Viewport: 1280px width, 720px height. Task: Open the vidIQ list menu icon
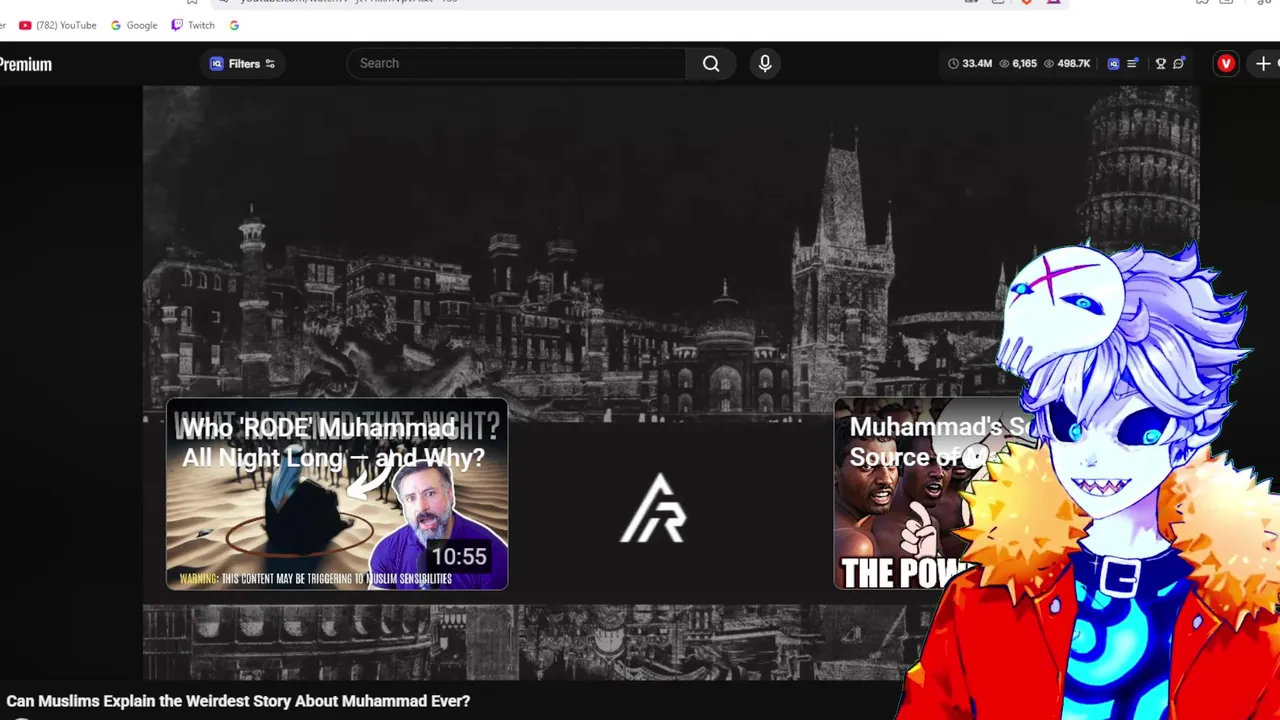click(1132, 63)
